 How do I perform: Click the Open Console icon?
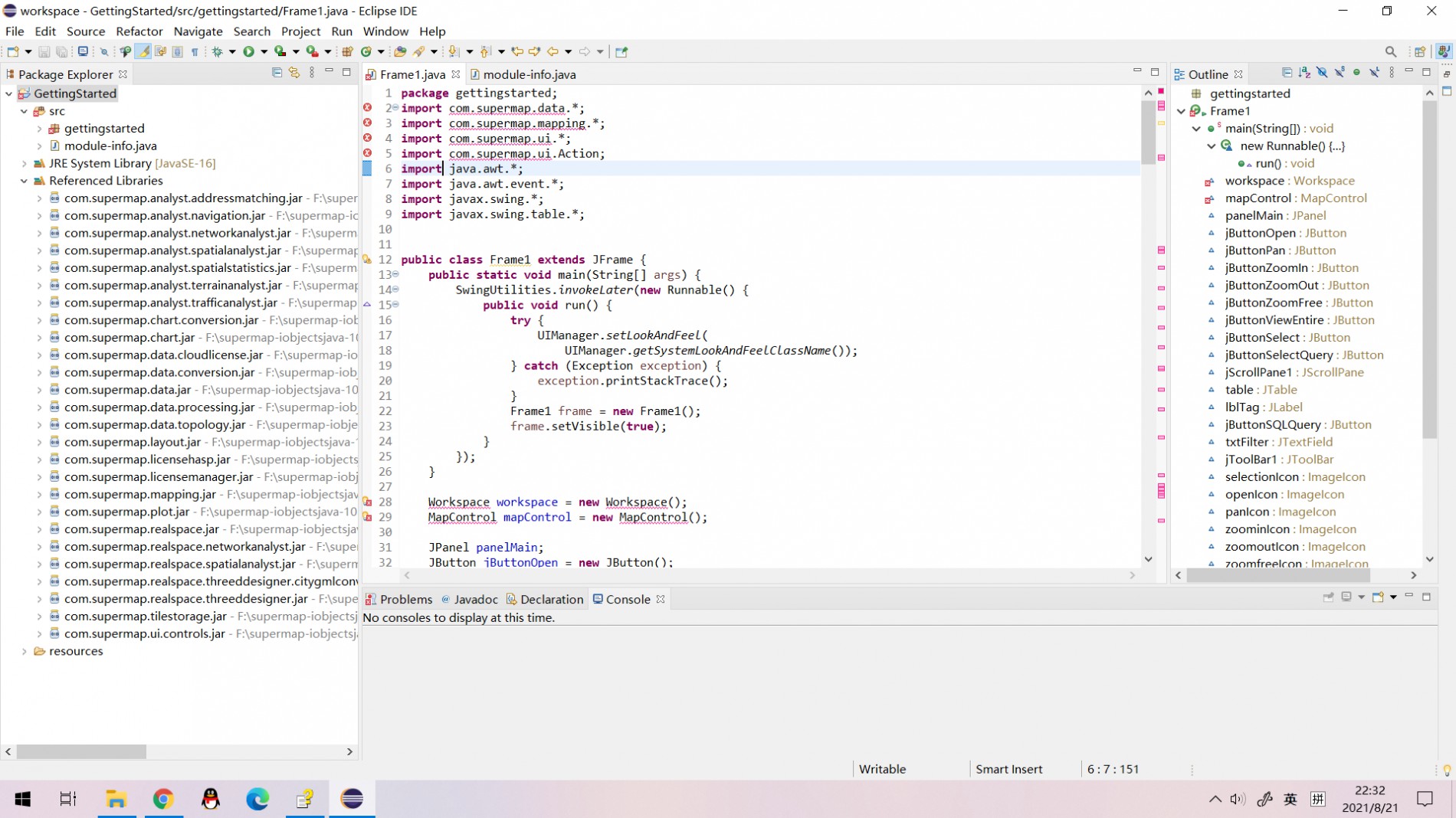point(1378,597)
